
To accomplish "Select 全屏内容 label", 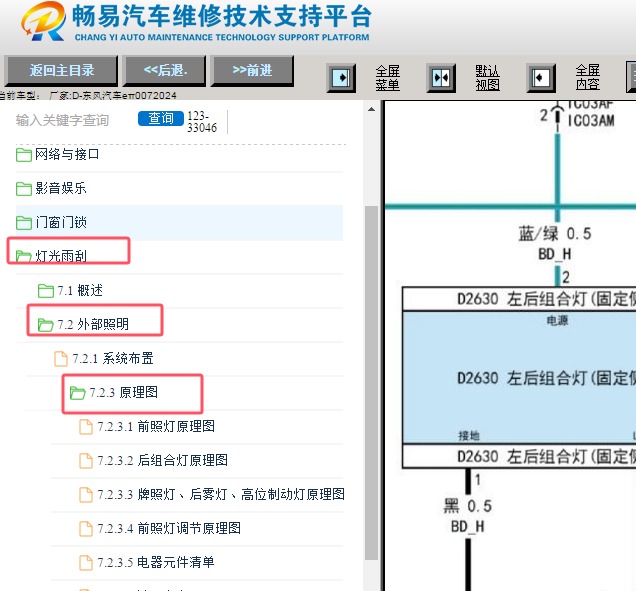I will [587, 77].
